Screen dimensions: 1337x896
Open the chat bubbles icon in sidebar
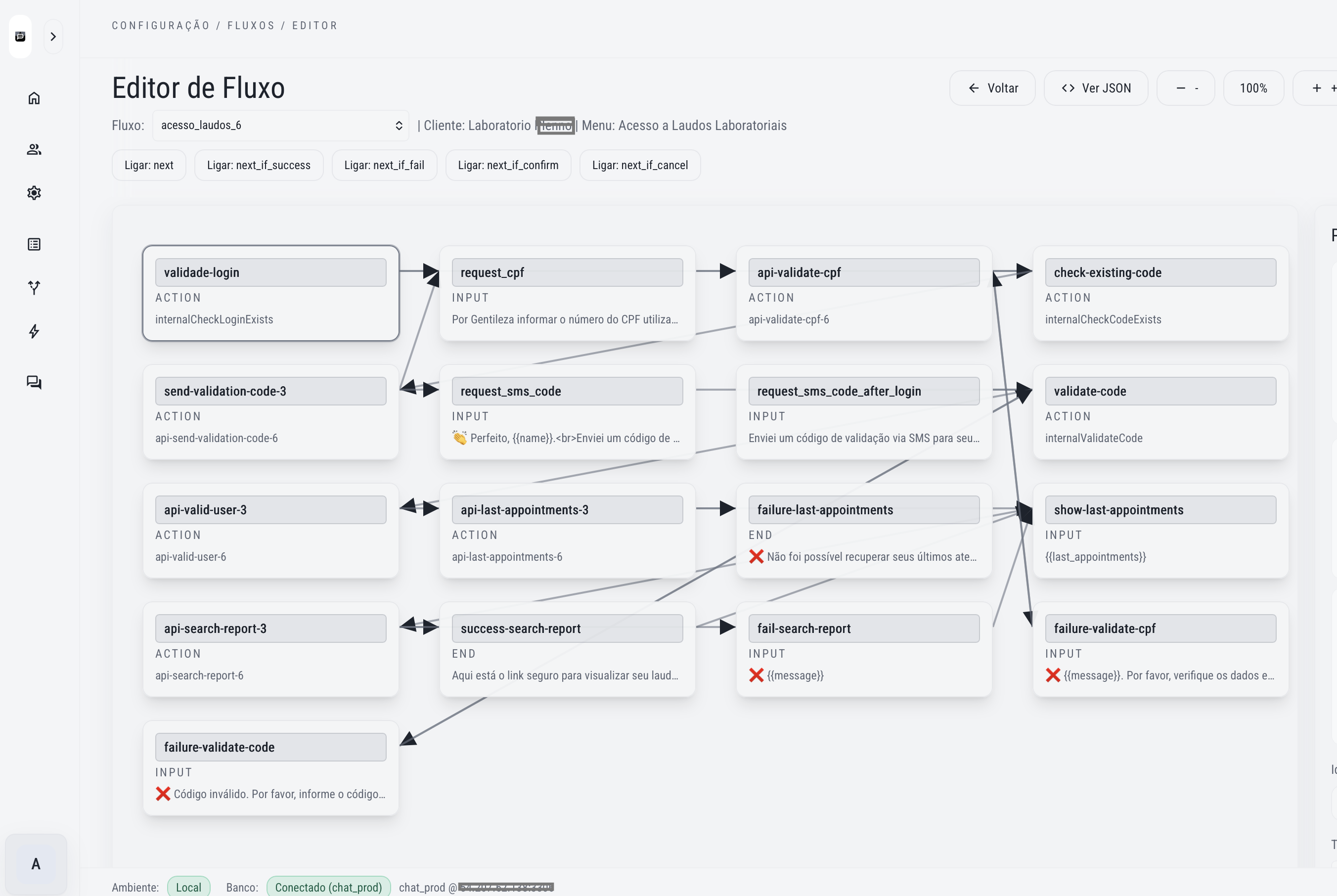click(x=34, y=382)
